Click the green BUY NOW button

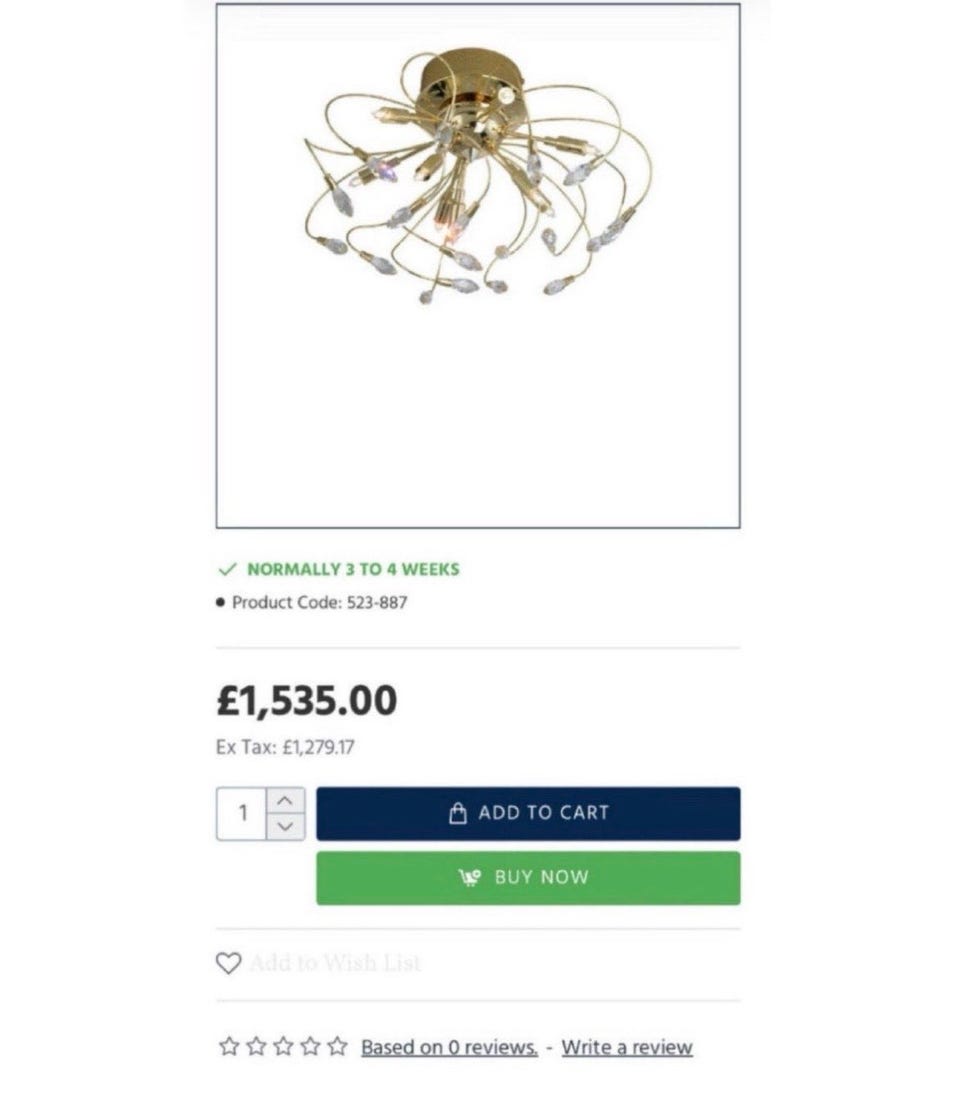point(528,878)
